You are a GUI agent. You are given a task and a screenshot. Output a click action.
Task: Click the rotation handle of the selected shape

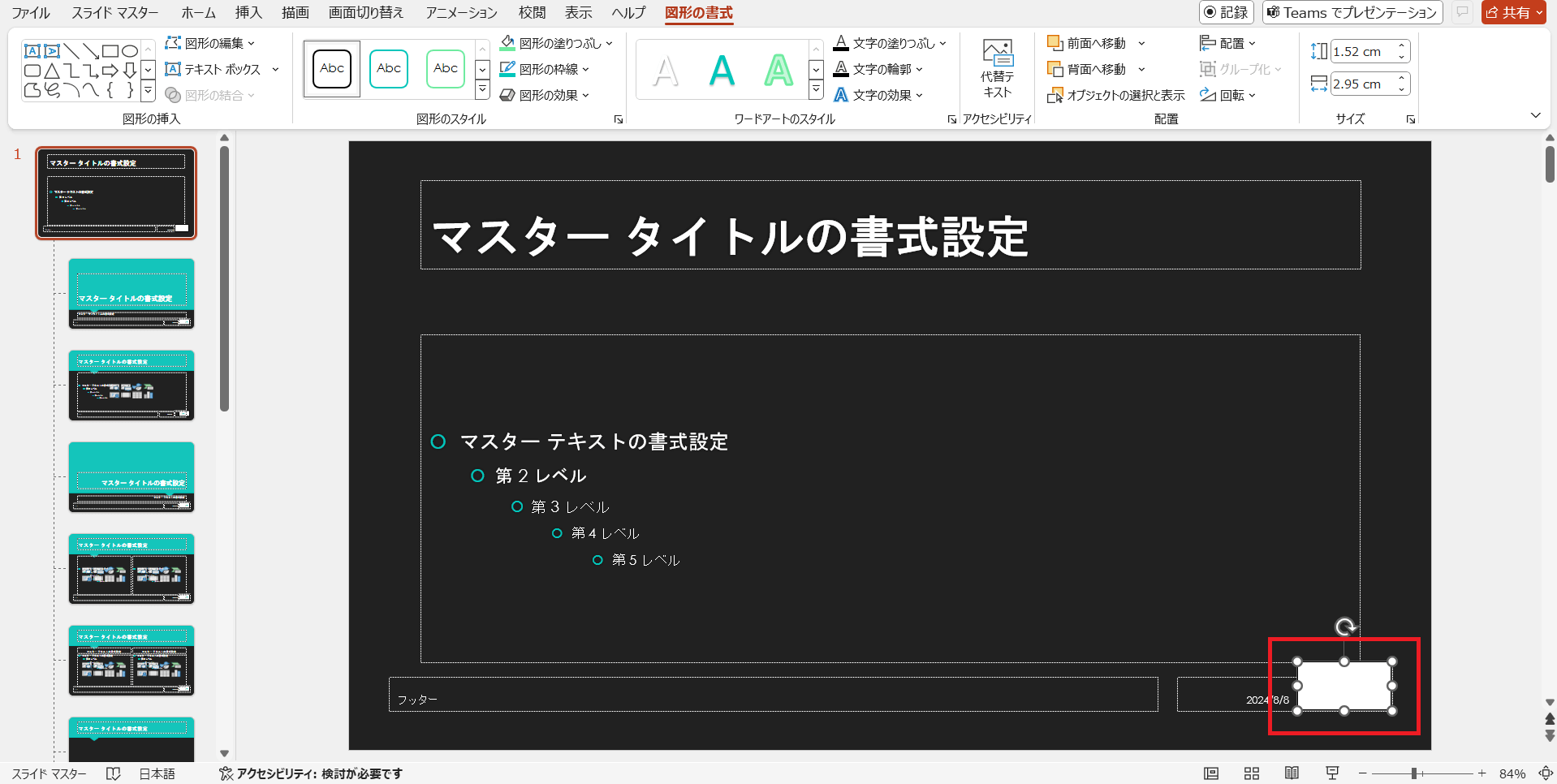click(x=1345, y=627)
